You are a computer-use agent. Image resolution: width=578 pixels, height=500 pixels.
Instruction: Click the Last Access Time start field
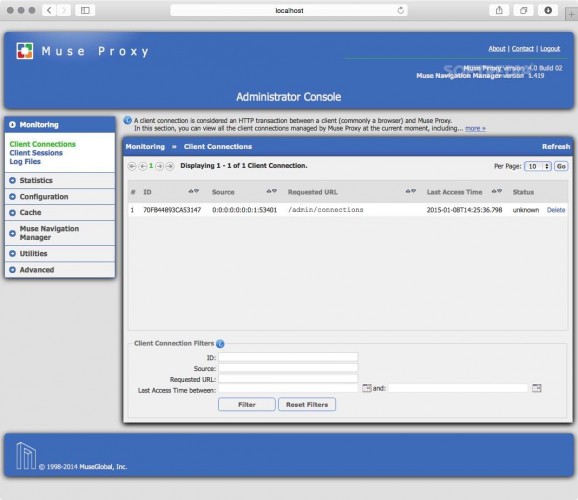[288, 388]
